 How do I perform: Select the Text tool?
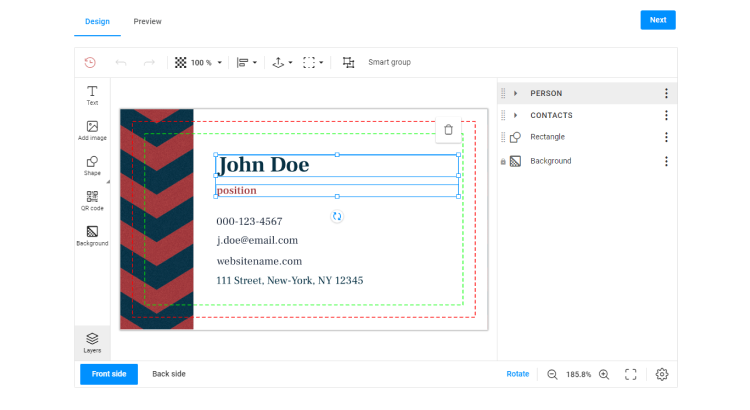[92, 95]
